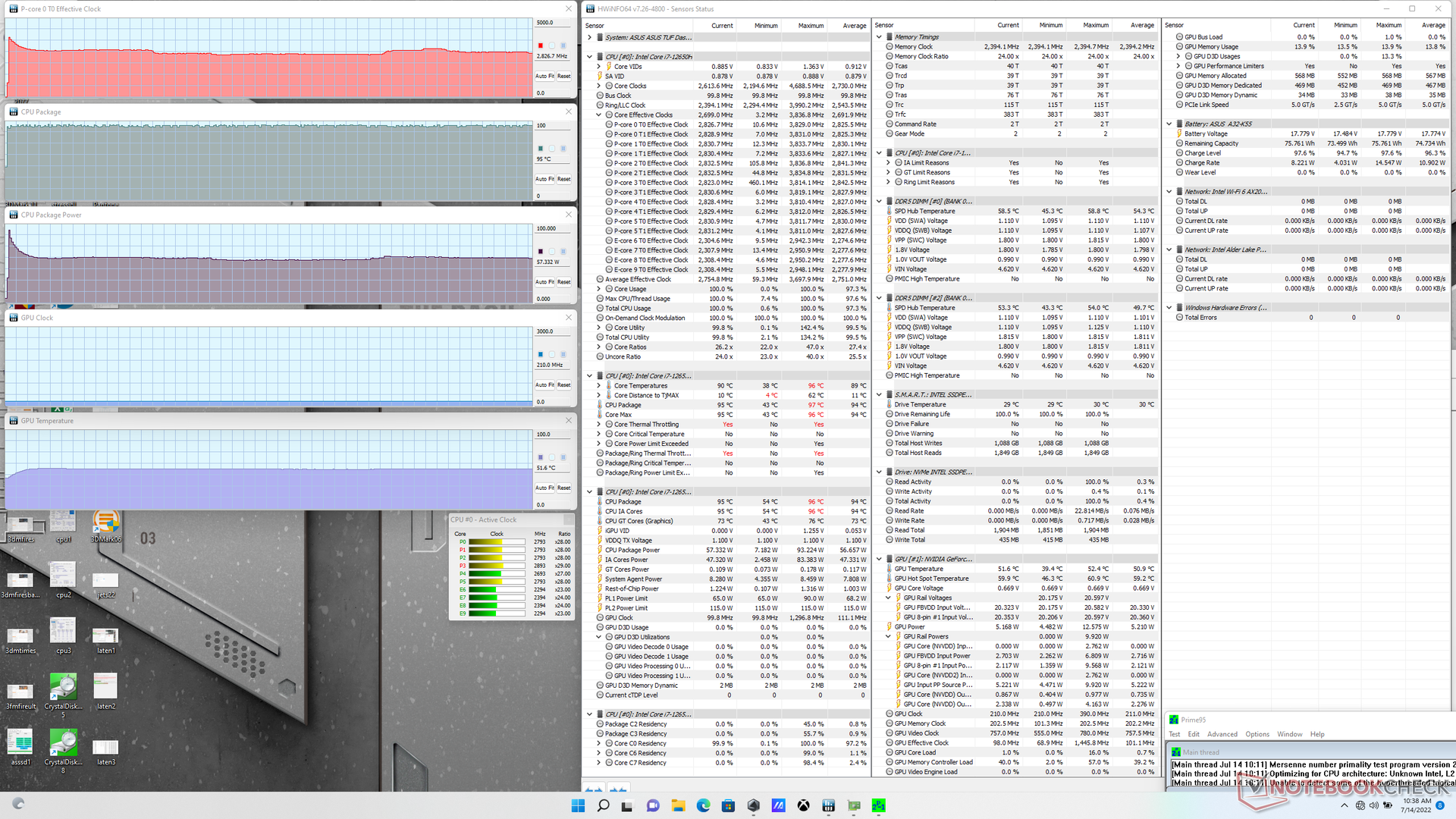
Task: Switch to HWiNFO64 via its taskbar icon
Action: [x=828, y=805]
